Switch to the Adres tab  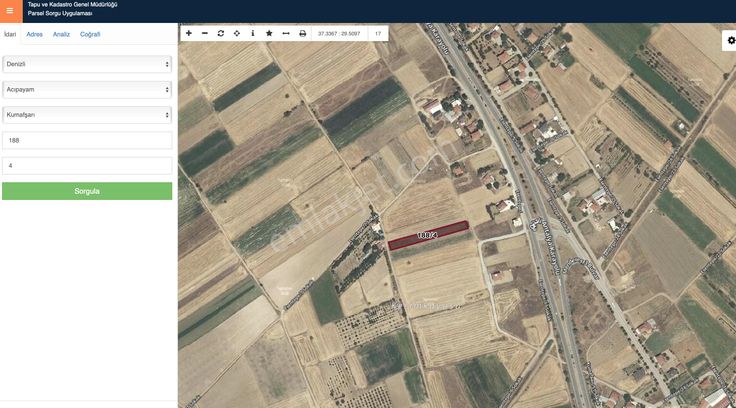tap(34, 34)
